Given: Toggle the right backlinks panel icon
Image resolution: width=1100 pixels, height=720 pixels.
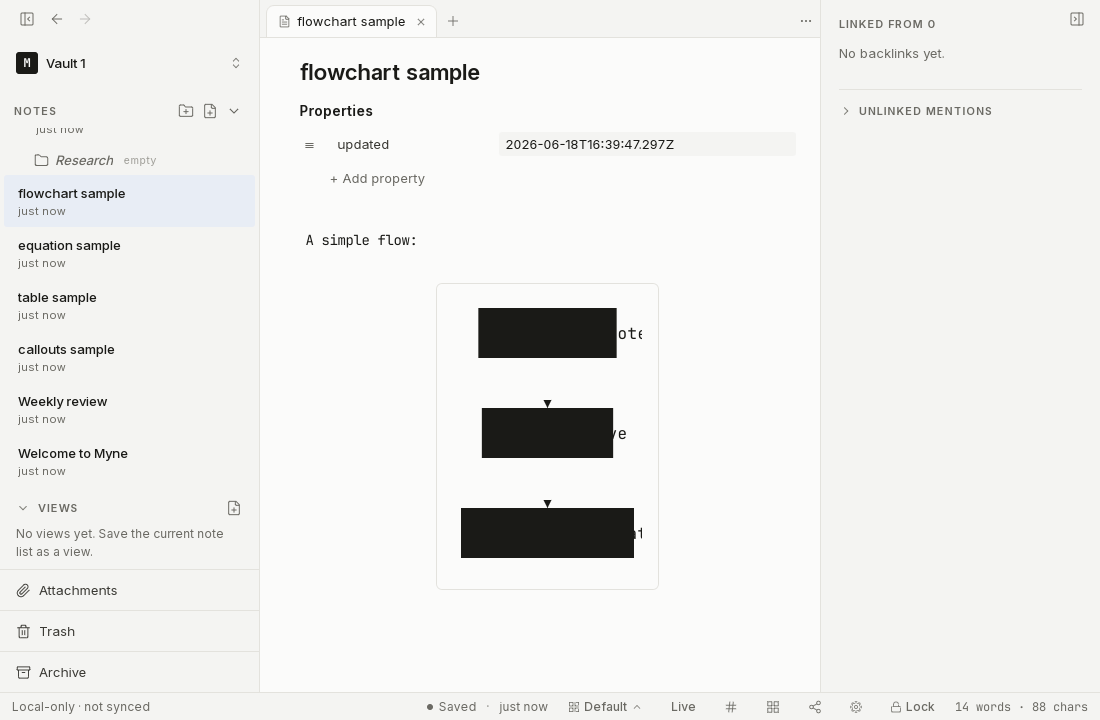Looking at the screenshot, I should point(1077,19).
